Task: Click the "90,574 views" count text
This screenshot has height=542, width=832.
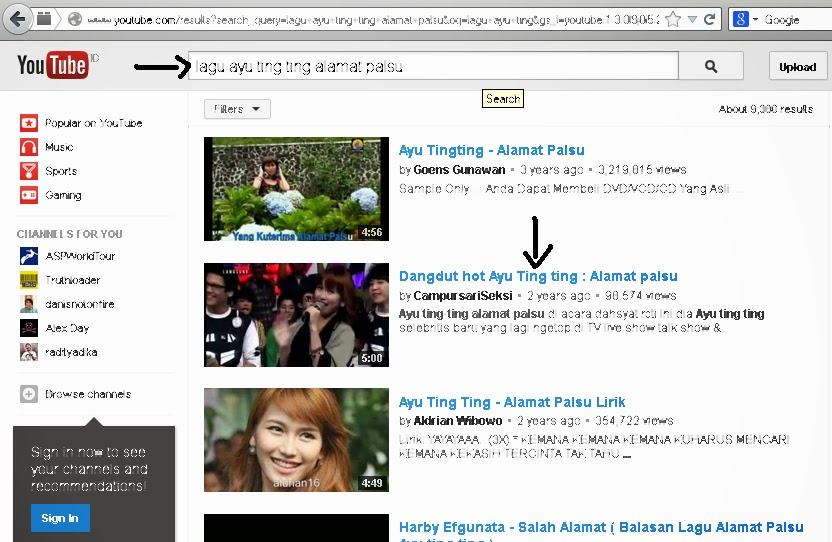Action: pos(640,296)
